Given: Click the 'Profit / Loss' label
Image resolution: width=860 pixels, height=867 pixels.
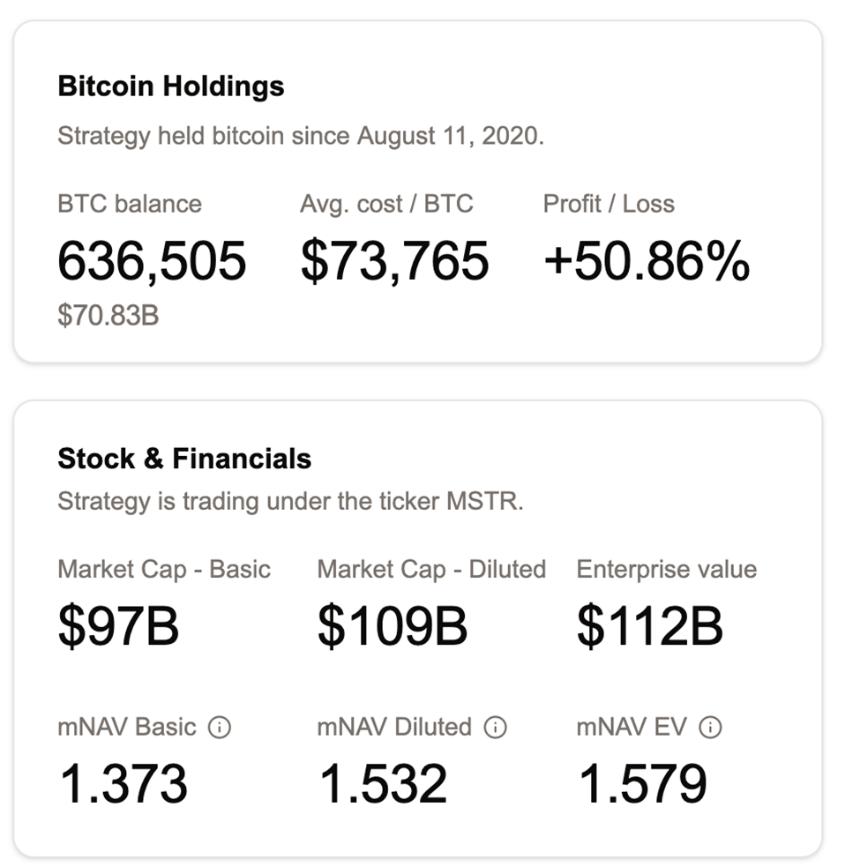Looking at the screenshot, I should pos(608,204).
